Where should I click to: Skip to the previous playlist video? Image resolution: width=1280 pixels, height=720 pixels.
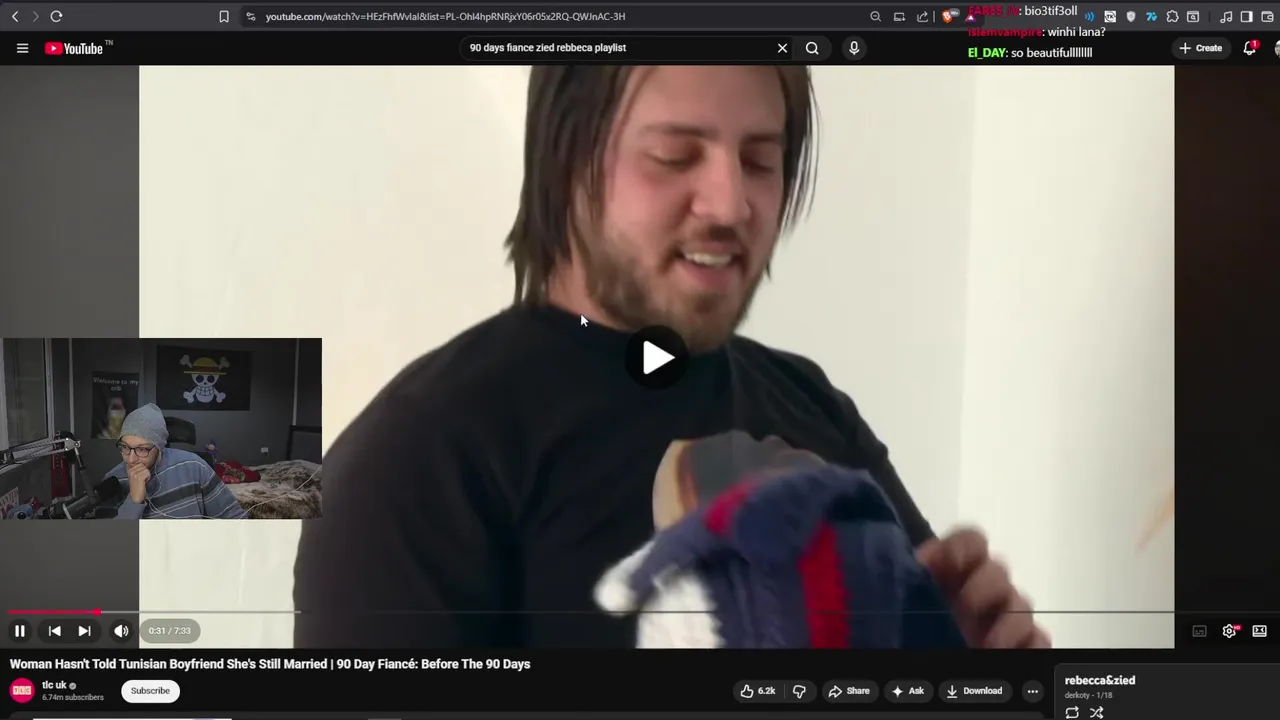pyautogui.click(x=55, y=631)
